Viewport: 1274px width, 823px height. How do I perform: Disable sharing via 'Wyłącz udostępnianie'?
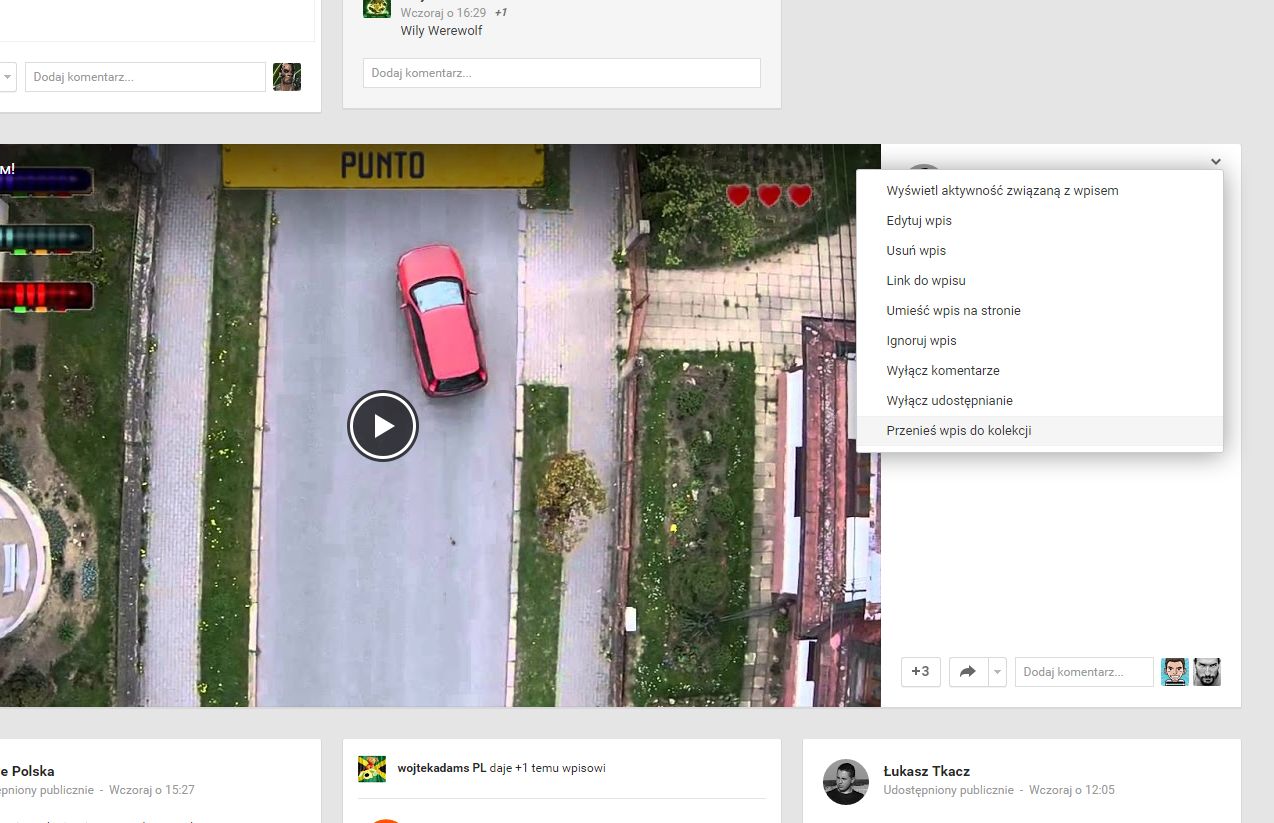[x=949, y=400]
